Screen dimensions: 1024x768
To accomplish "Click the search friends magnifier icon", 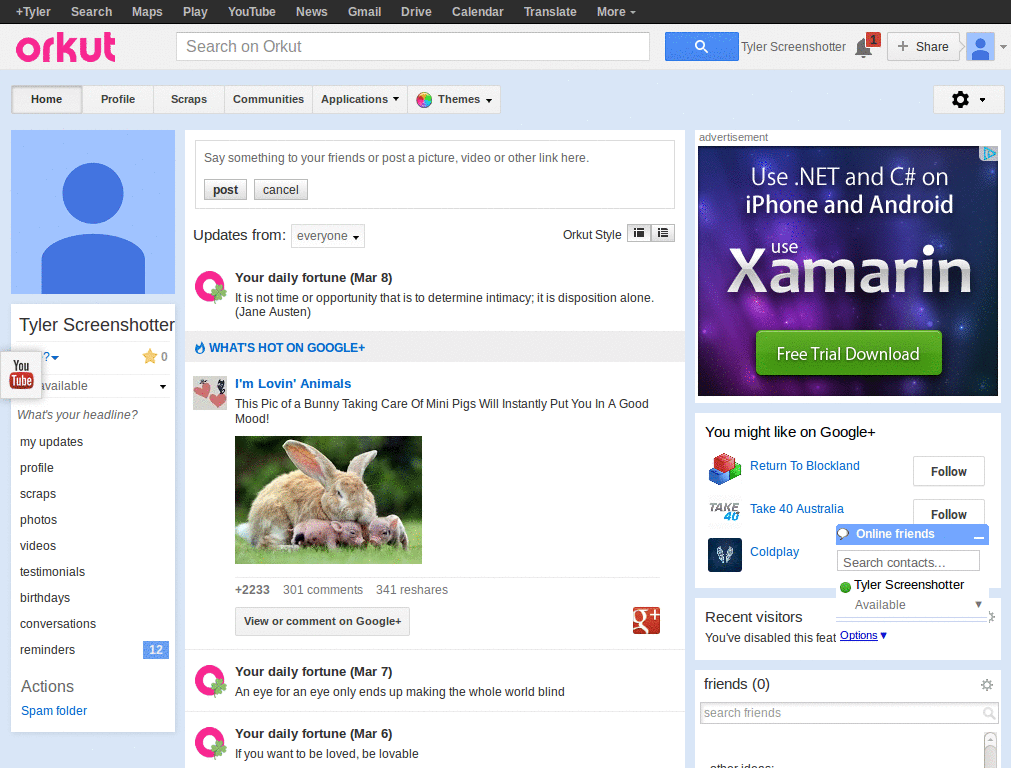I will (989, 713).
